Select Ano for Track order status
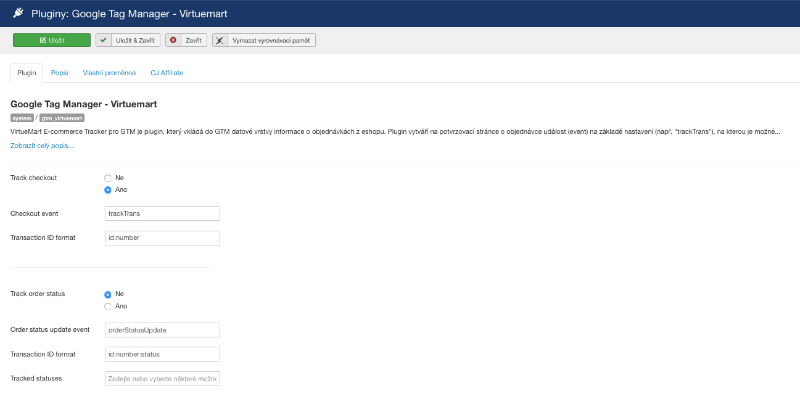The height and width of the screenshot is (412, 800). (108, 306)
